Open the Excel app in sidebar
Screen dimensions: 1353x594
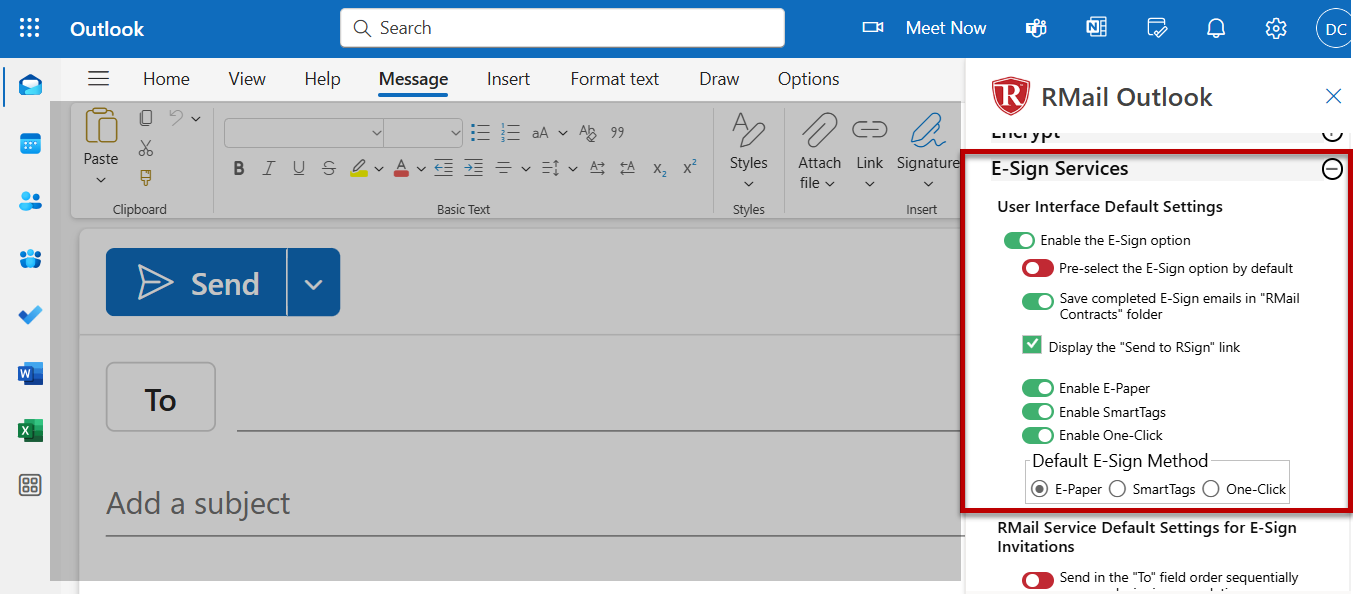[30, 431]
